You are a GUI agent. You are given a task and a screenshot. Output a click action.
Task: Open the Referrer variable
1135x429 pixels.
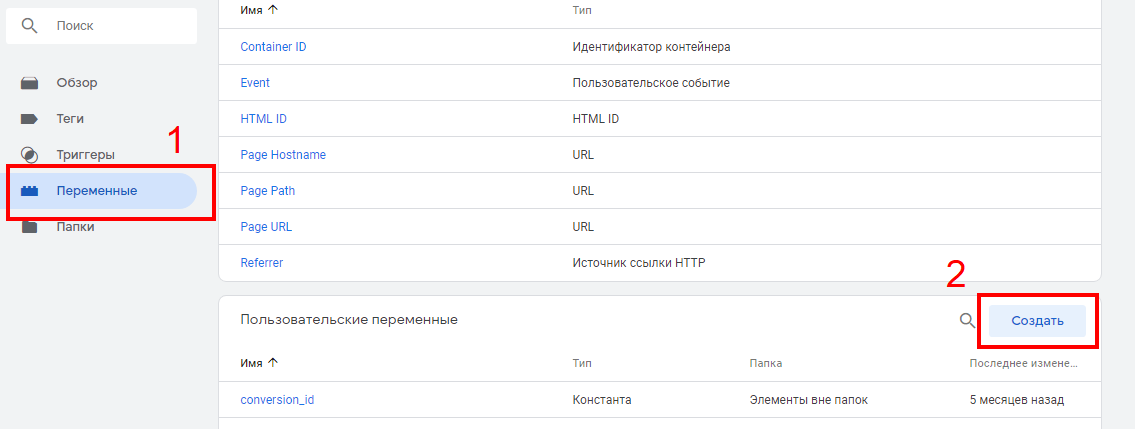tap(262, 263)
